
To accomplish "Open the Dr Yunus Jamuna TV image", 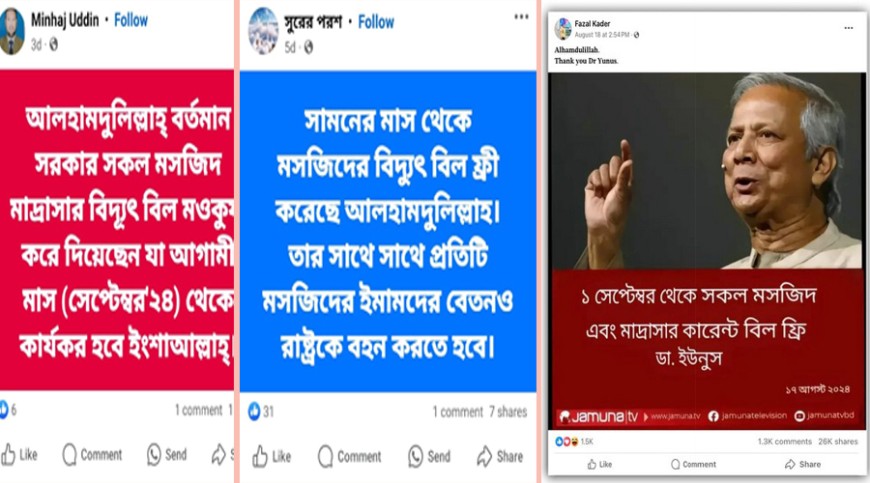I will [x=707, y=251].
